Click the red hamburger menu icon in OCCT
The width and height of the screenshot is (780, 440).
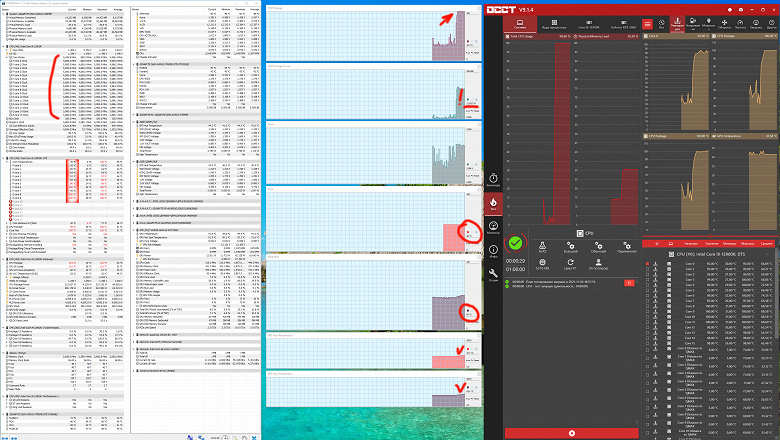pos(647,24)
